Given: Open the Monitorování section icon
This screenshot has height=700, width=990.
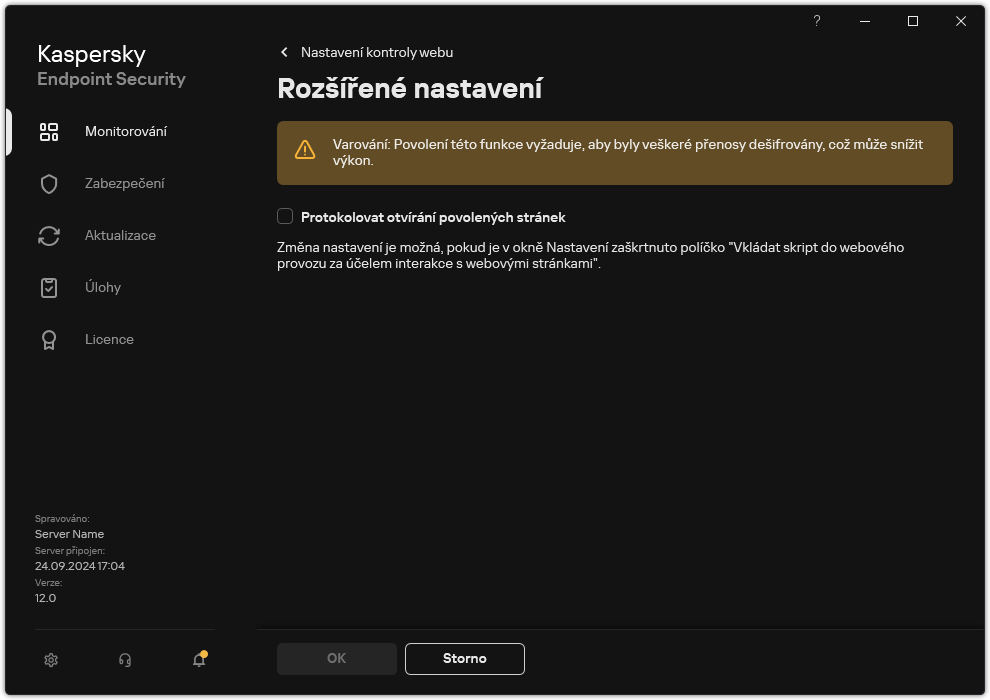Looking at the screenshot, I should (x=49, y=131).
